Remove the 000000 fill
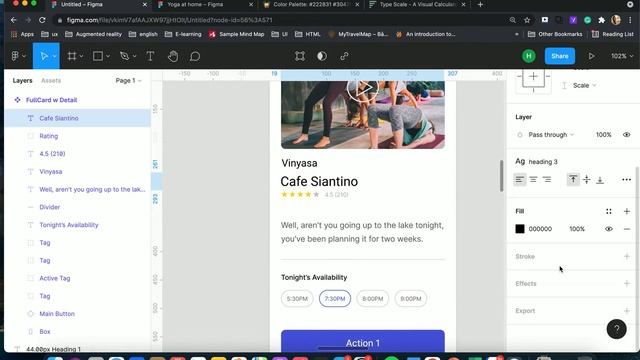Screen dimensions: 640x360 [x=627, y=229]
